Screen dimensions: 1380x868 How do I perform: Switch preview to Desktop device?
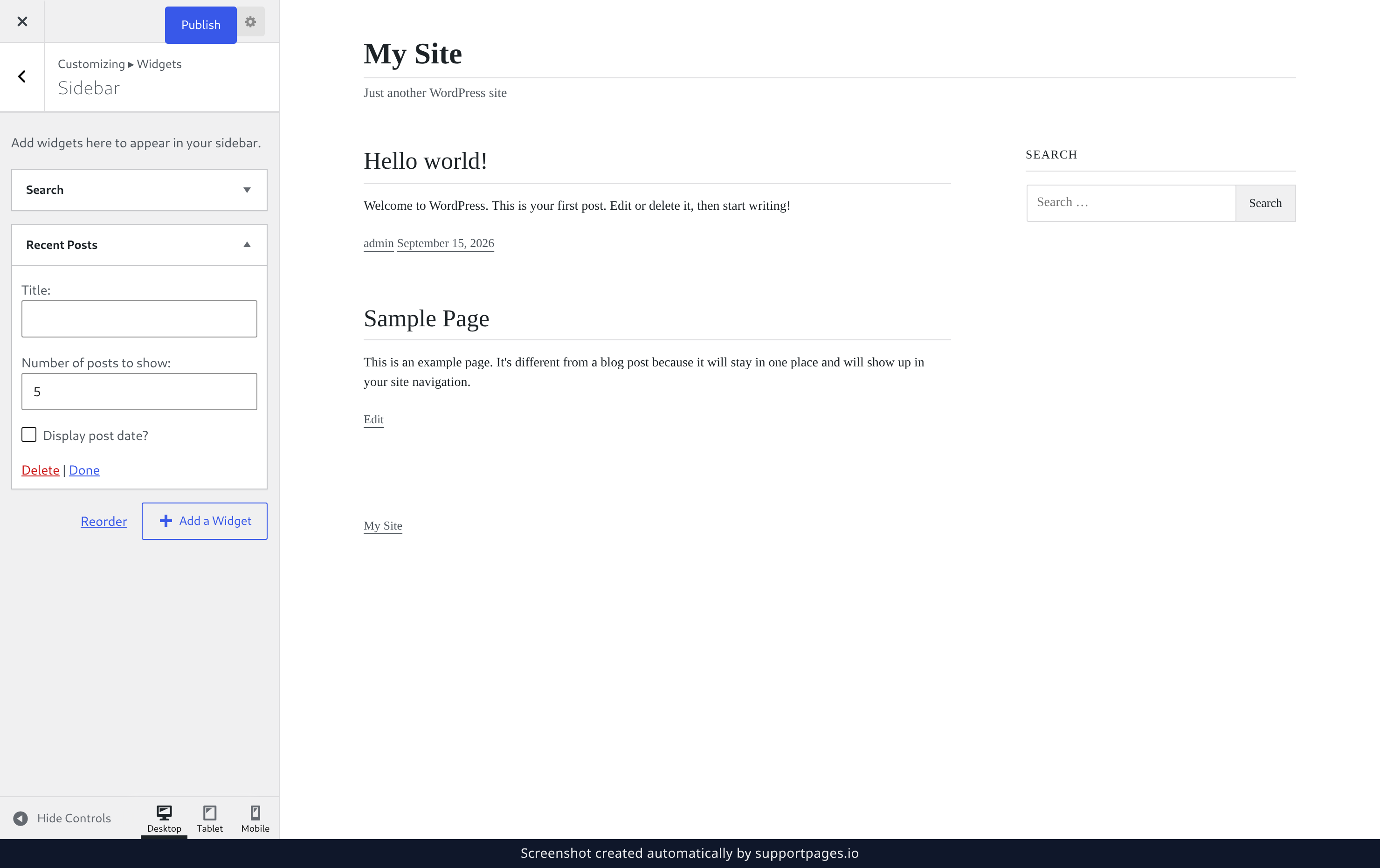[164, 819]
